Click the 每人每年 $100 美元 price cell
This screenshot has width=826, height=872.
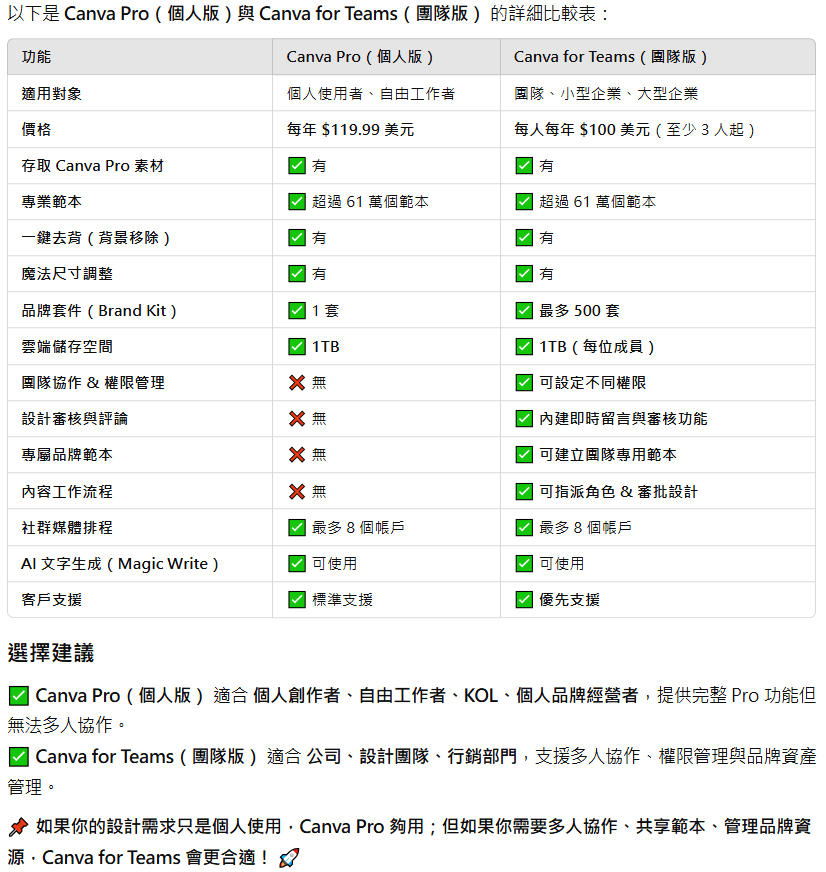click(x=635, y=130)
